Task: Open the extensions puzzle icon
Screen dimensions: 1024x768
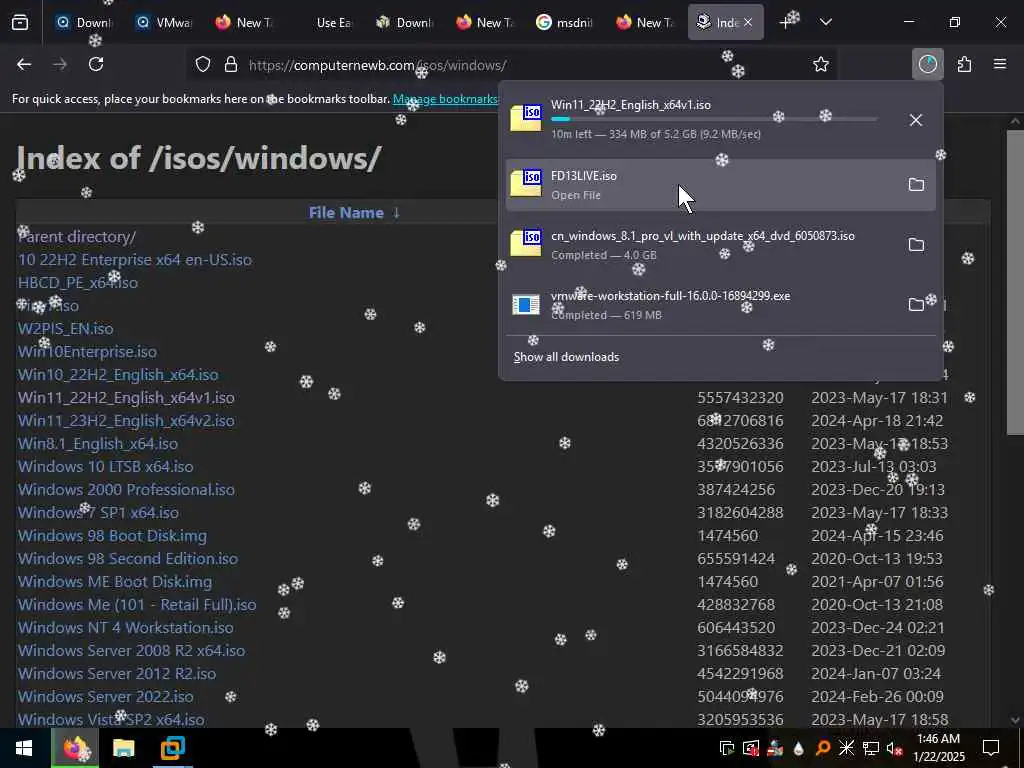Action: (x=964, y=64)
